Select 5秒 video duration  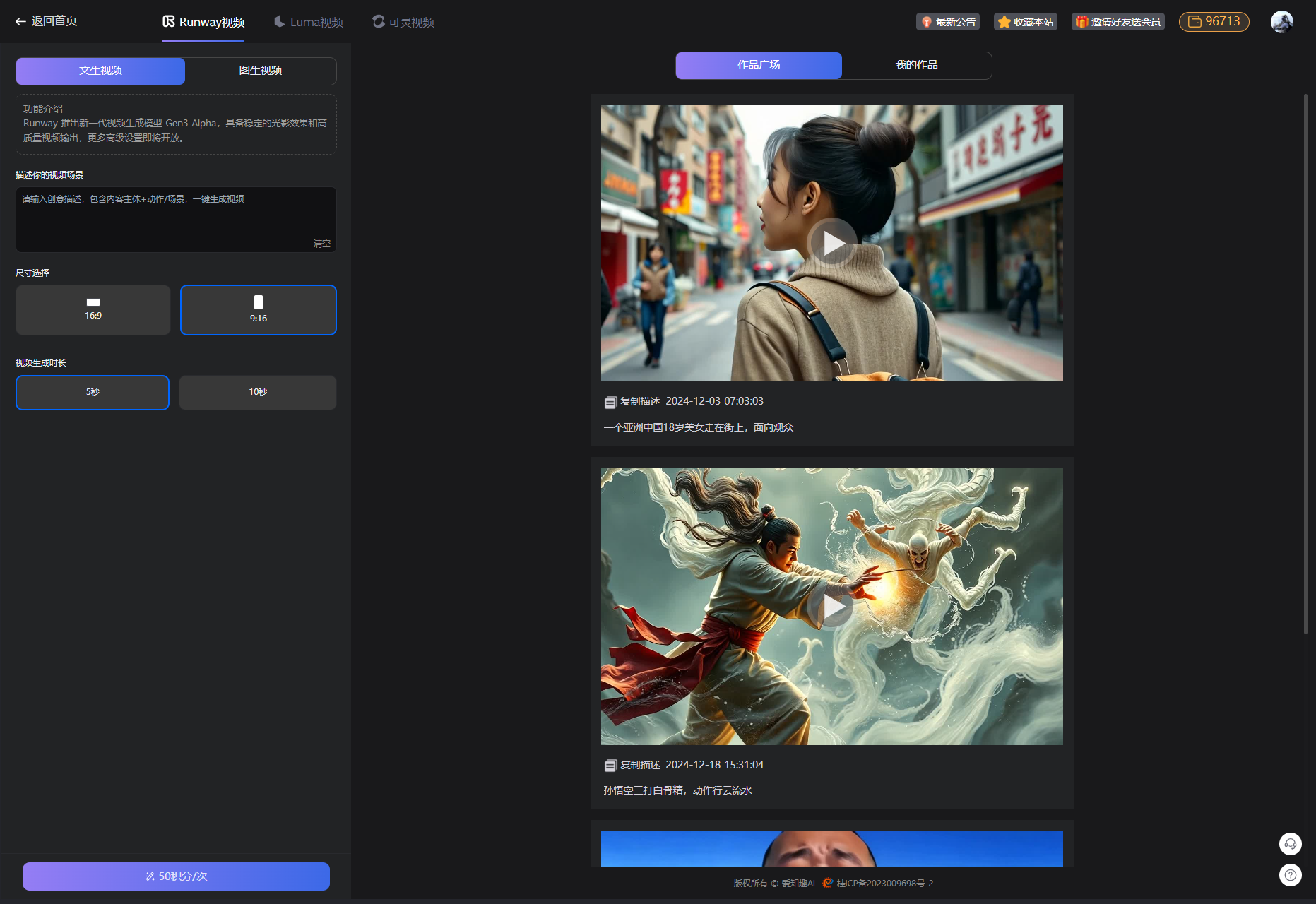93,392
